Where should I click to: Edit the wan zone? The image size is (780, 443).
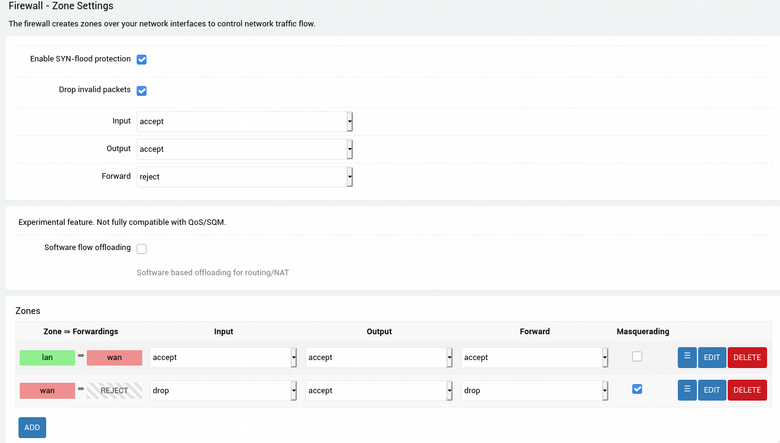click(x=712, y=390)
